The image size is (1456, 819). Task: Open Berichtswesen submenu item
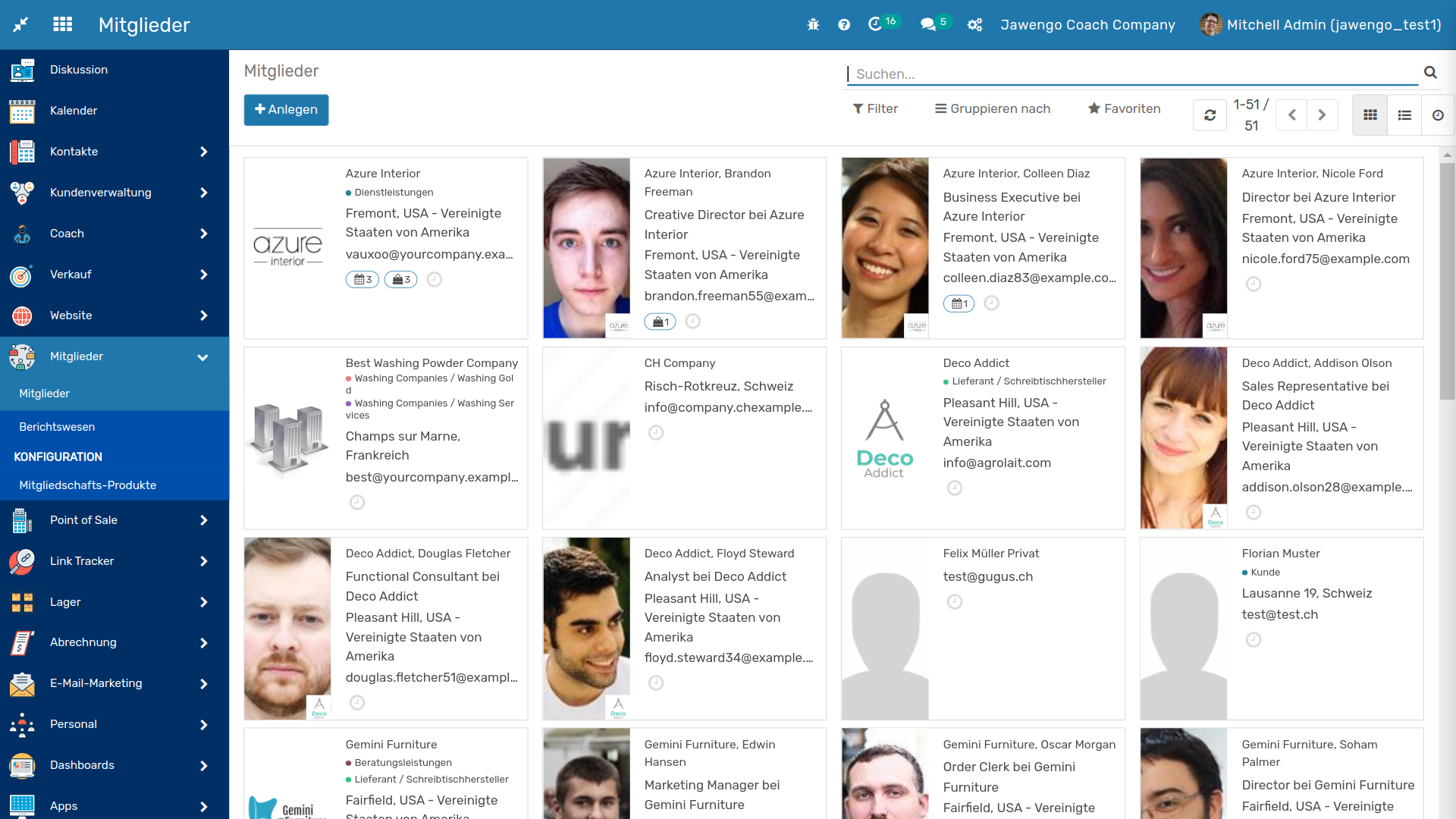[x=57, y=427]
